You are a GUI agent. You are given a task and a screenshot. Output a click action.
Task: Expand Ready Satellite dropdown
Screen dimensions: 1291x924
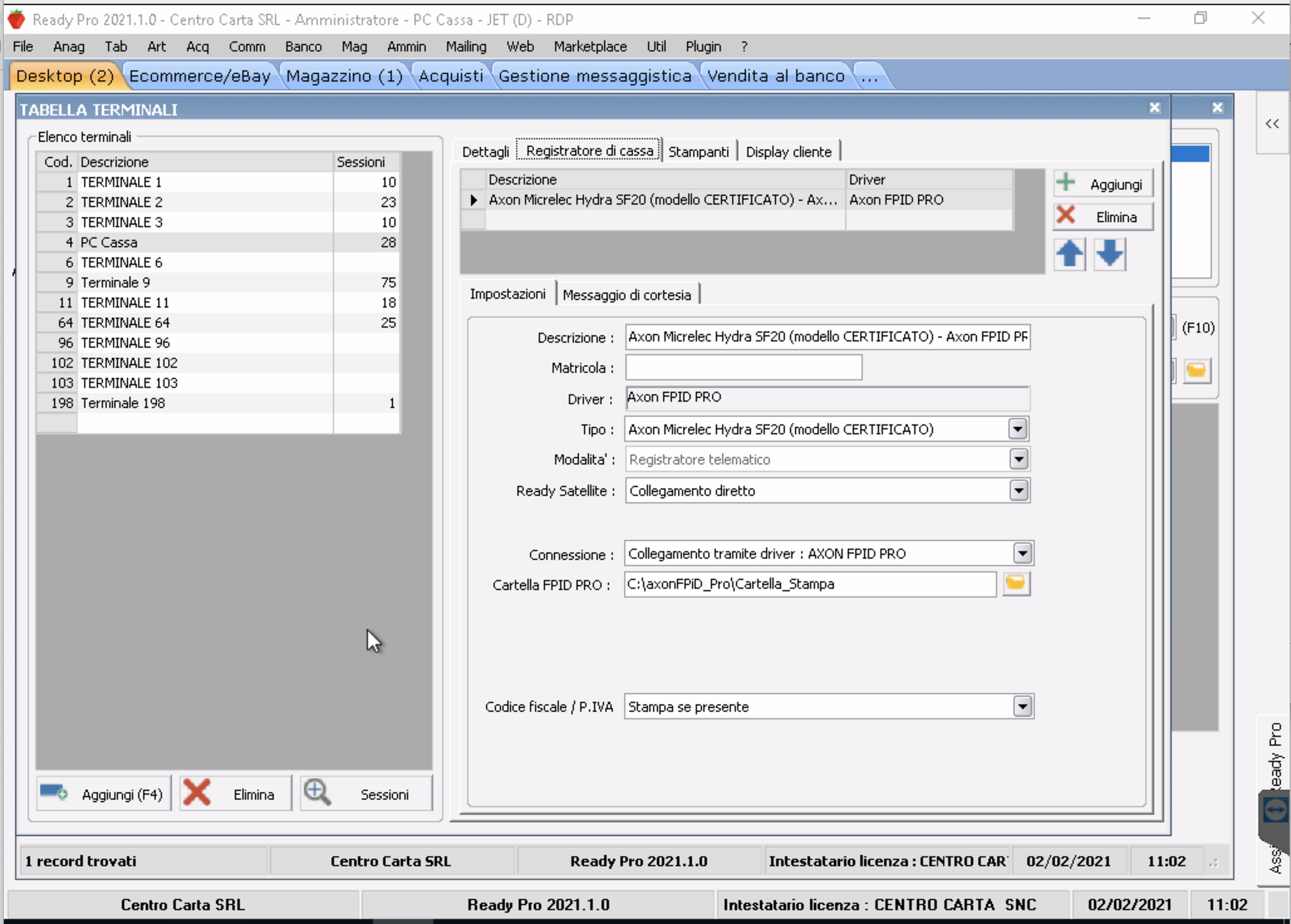(1018, 490)
